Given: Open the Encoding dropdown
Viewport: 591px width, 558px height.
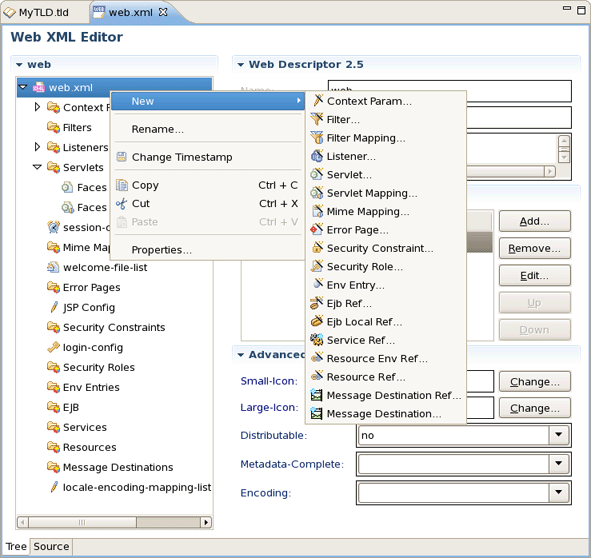Looking at the screenshot, I should coord(559,492).
